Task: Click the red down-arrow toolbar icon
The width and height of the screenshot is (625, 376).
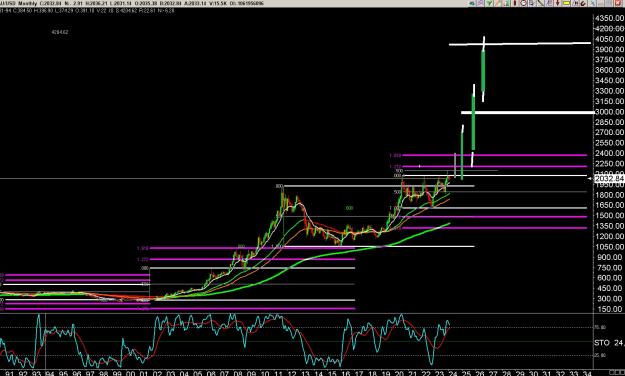Action: (557, 3)
